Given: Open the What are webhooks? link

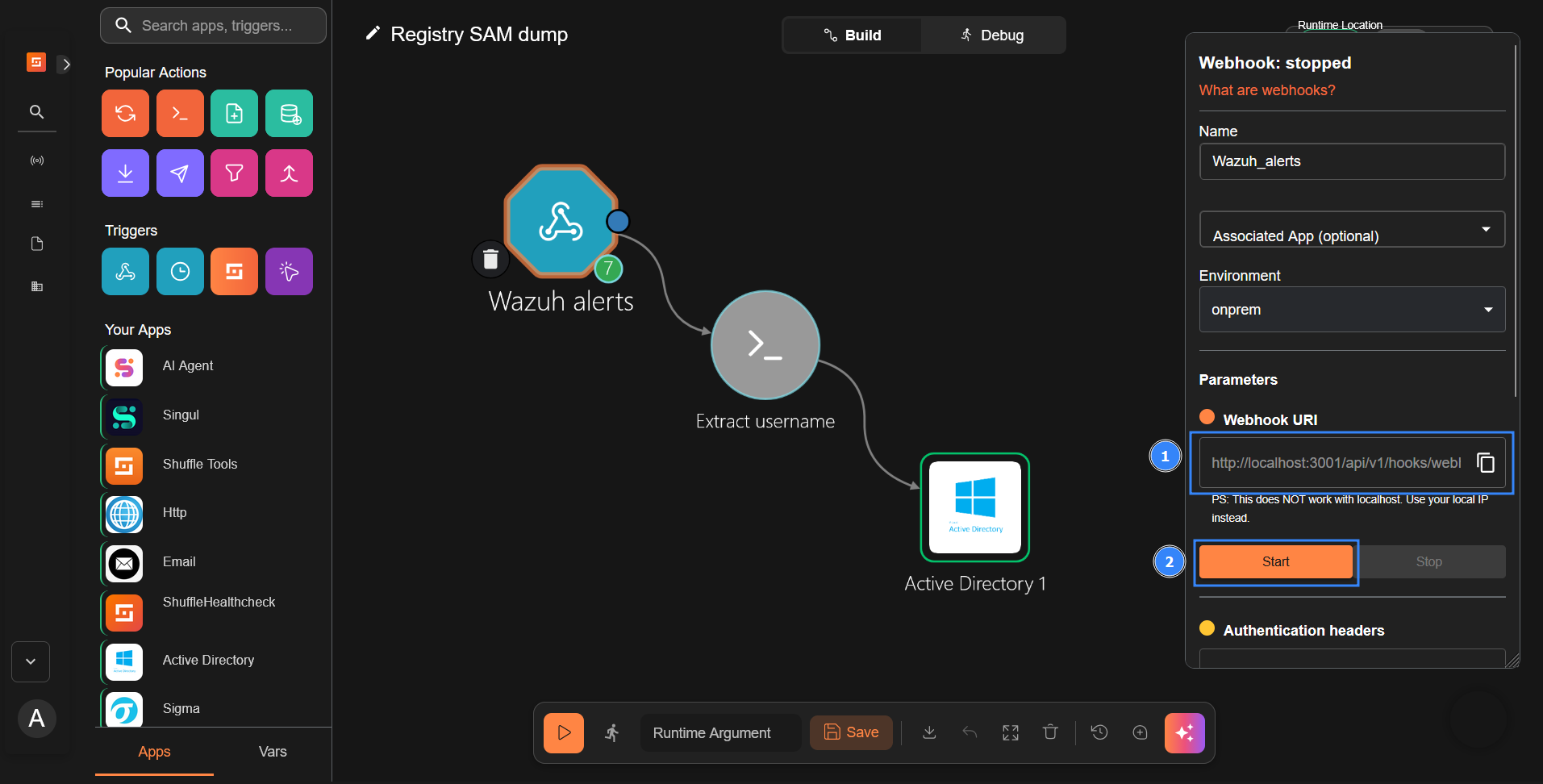Looking at the screenshot, I should pyautogui.click(x=1267, y=90).
